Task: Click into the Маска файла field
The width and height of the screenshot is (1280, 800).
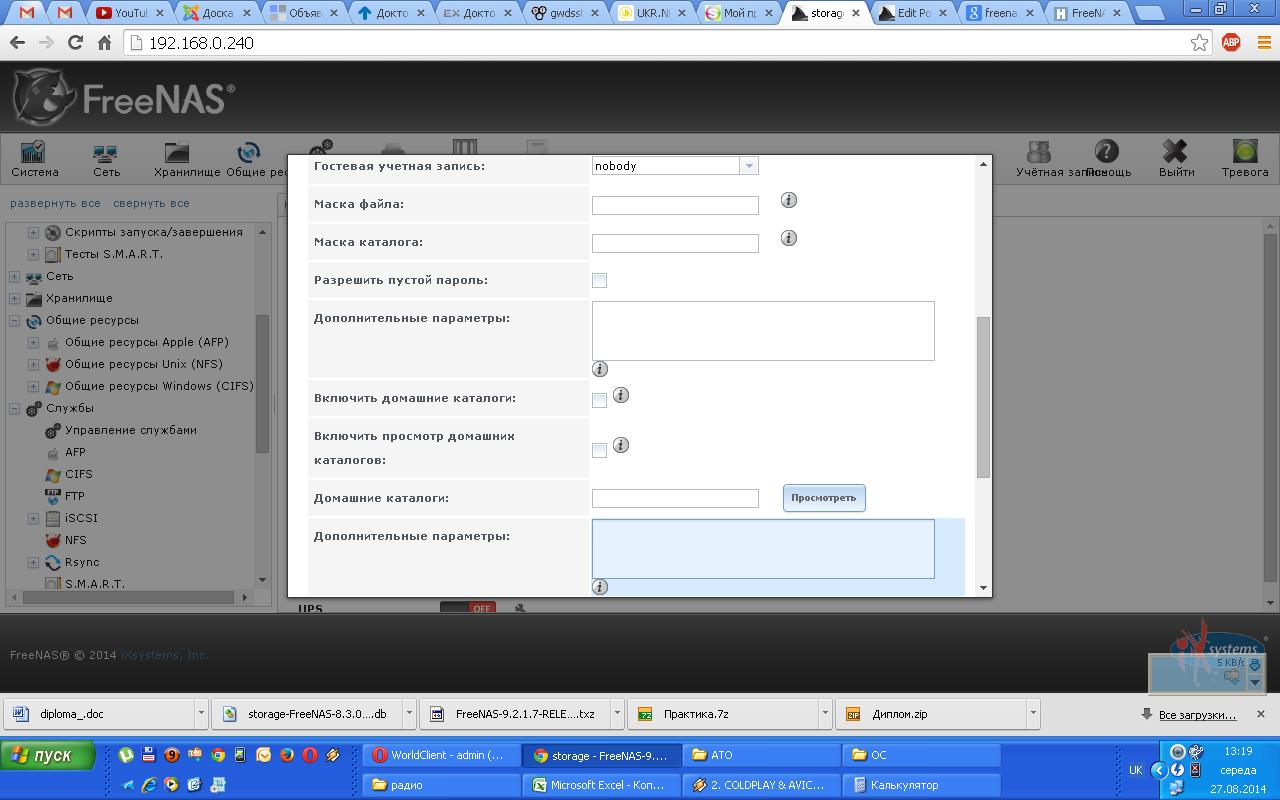Action: [x=675, y=205]
